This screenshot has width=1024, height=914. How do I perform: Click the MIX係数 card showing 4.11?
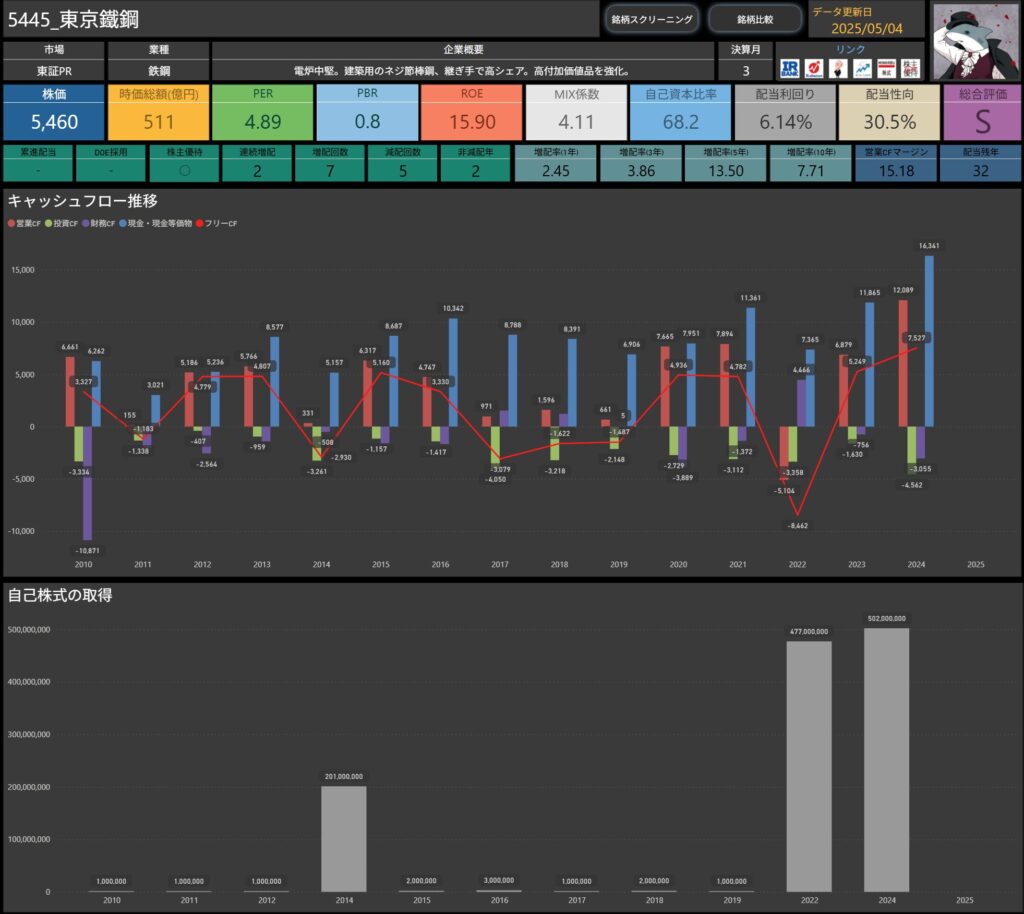[x=576, y=112]
